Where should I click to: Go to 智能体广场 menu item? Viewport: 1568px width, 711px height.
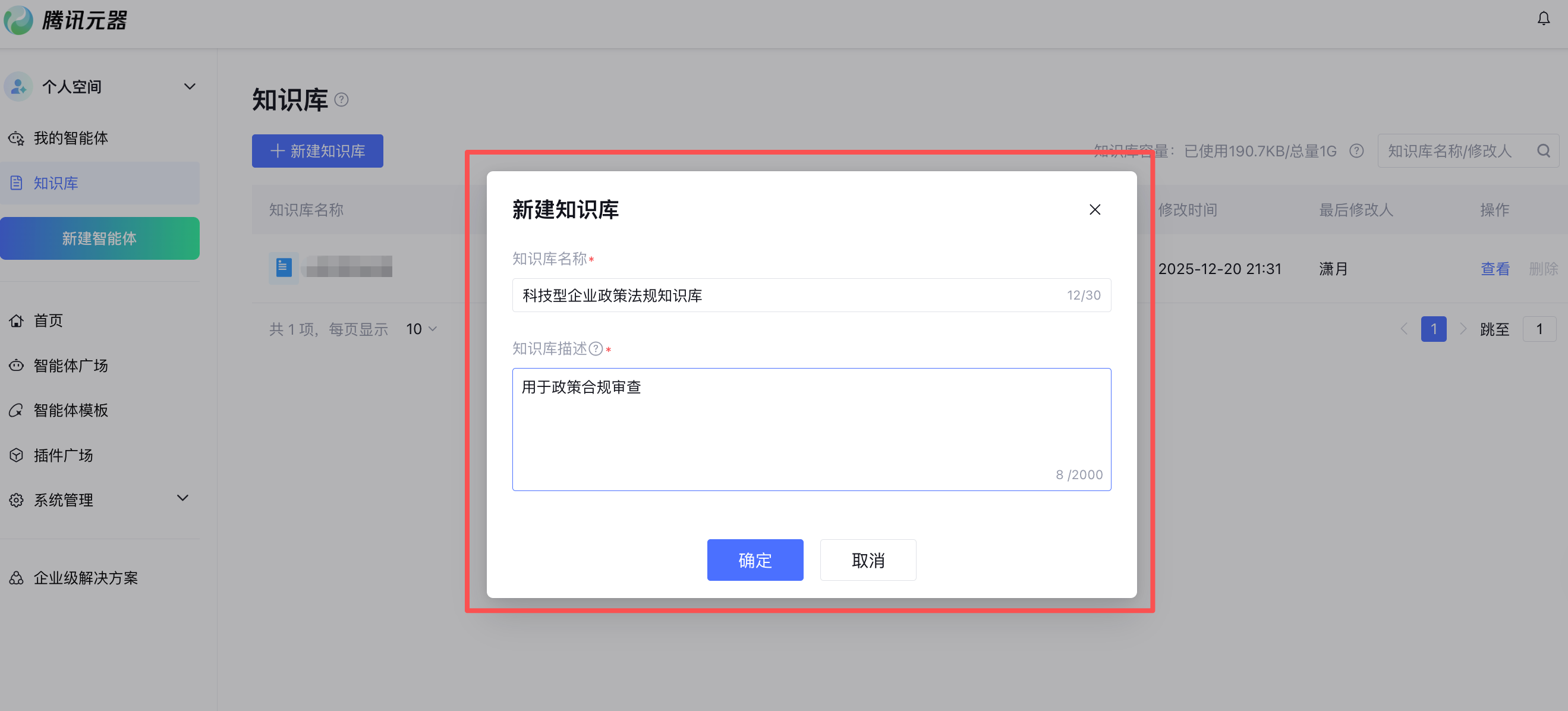(x=71, y=365)
